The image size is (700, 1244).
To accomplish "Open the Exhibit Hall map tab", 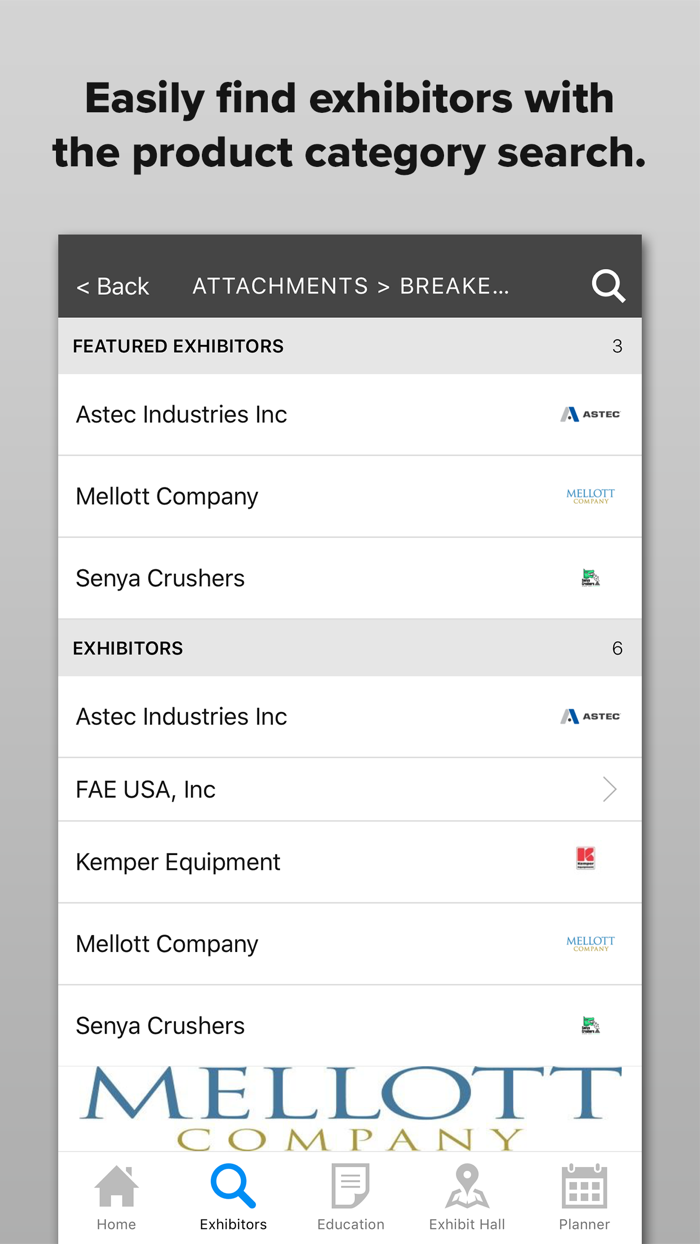I will click(x=467, y=1197).
